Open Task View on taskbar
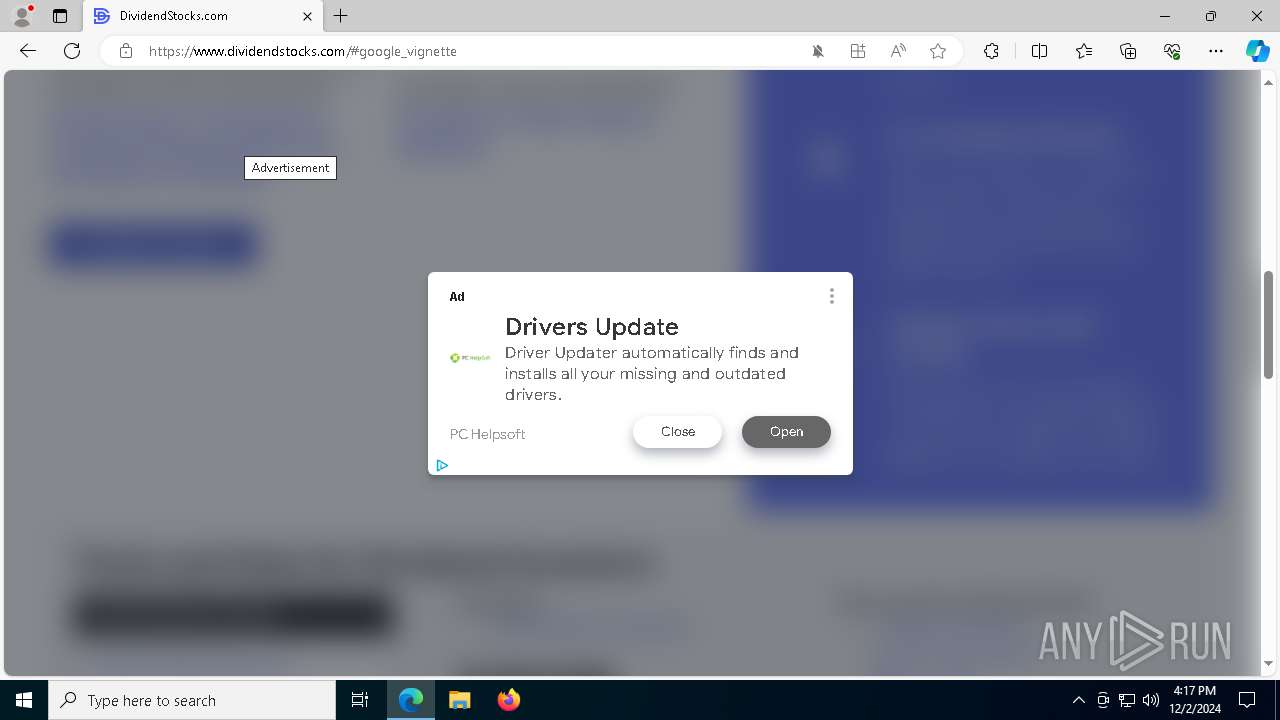 [x=360, y=700]
